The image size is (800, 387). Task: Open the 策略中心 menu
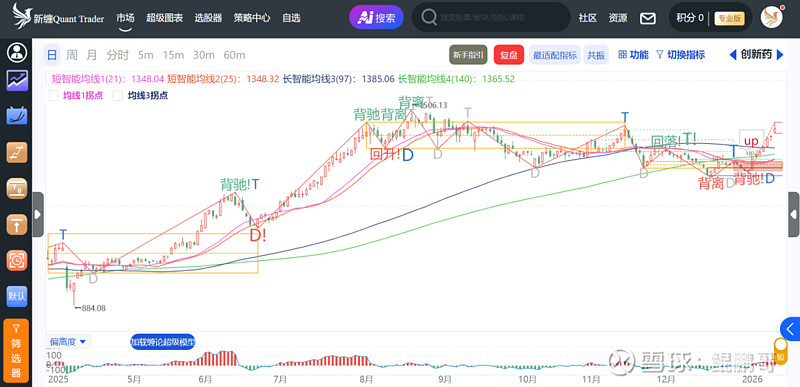pyautogui.click(x=252, y=18)
